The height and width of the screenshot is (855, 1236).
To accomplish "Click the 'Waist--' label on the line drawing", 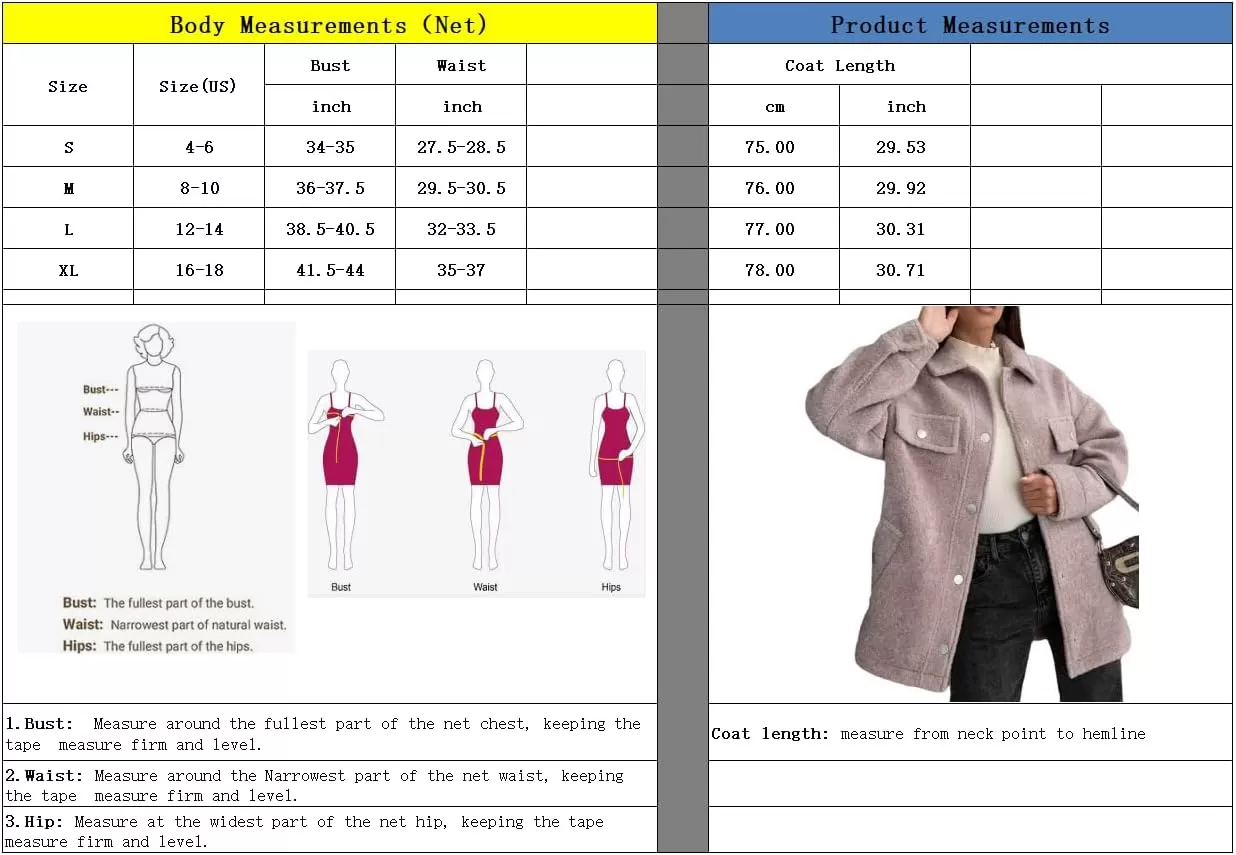I will coord(101,412).
